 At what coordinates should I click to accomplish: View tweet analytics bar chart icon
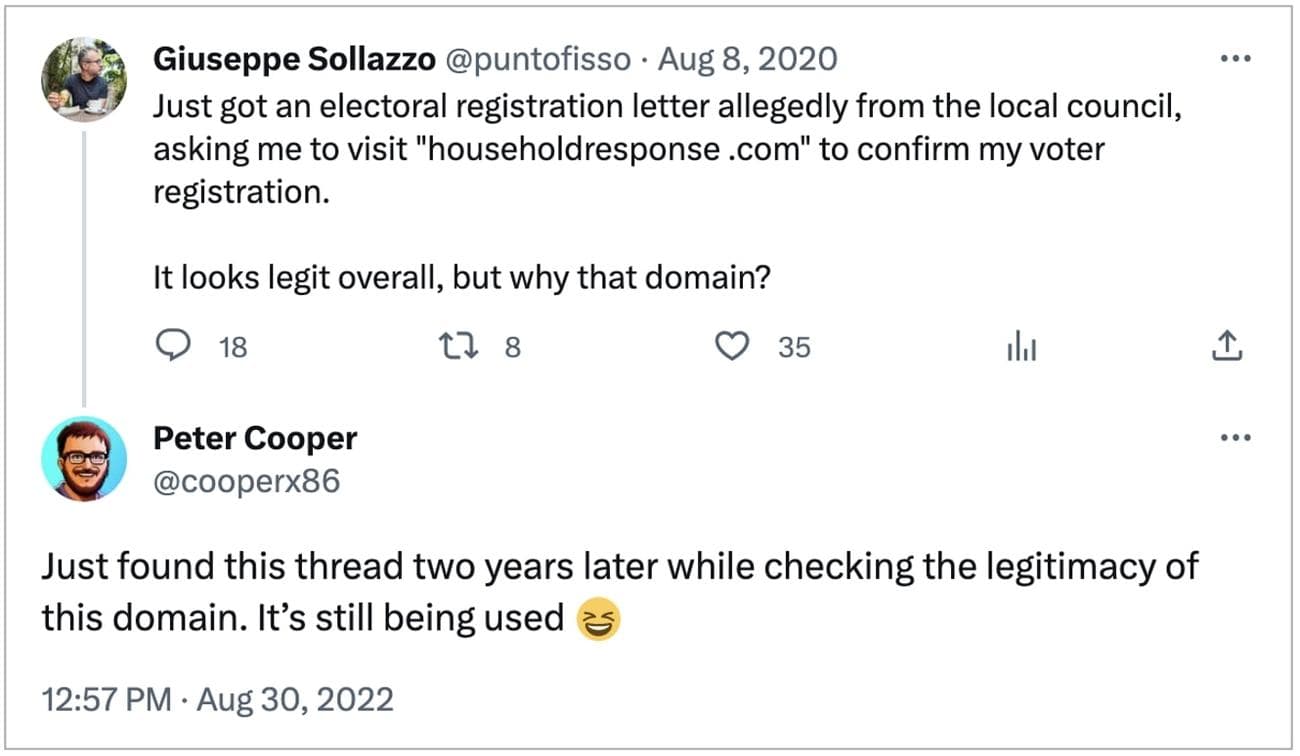pyautogui.click(x=1020, y=347)
